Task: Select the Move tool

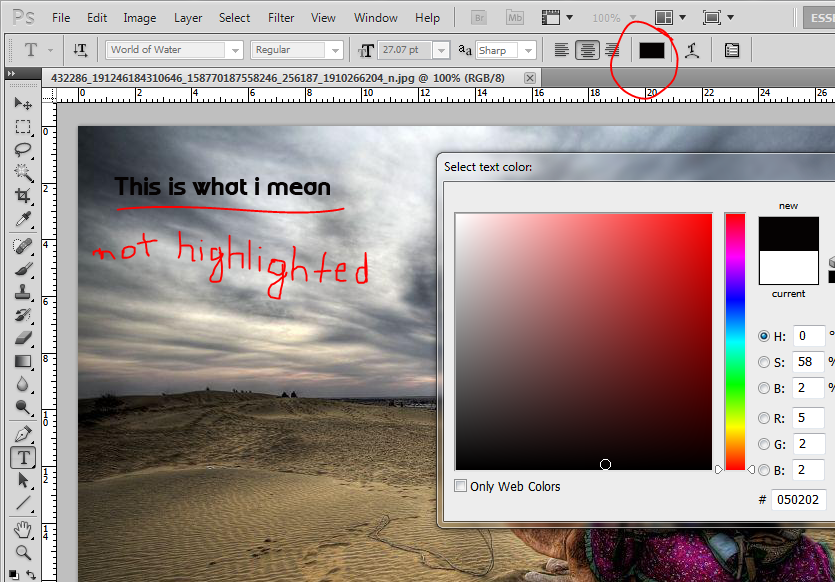Action: pyautogui.click(x=23, y=103)
